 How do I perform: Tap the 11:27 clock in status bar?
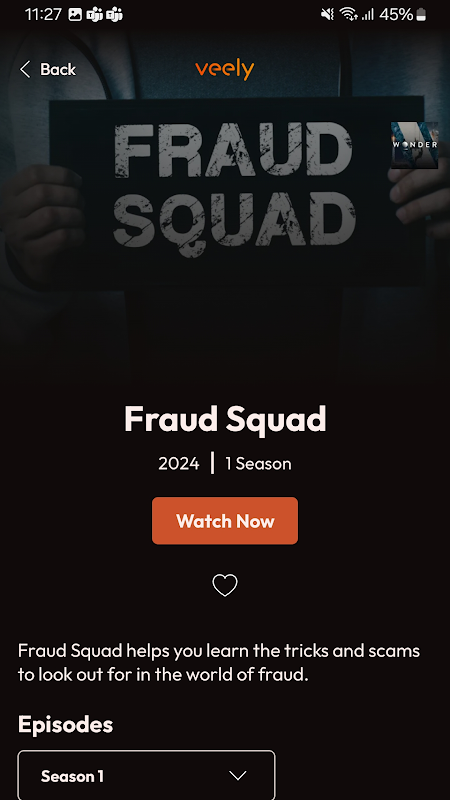point(44,15)
